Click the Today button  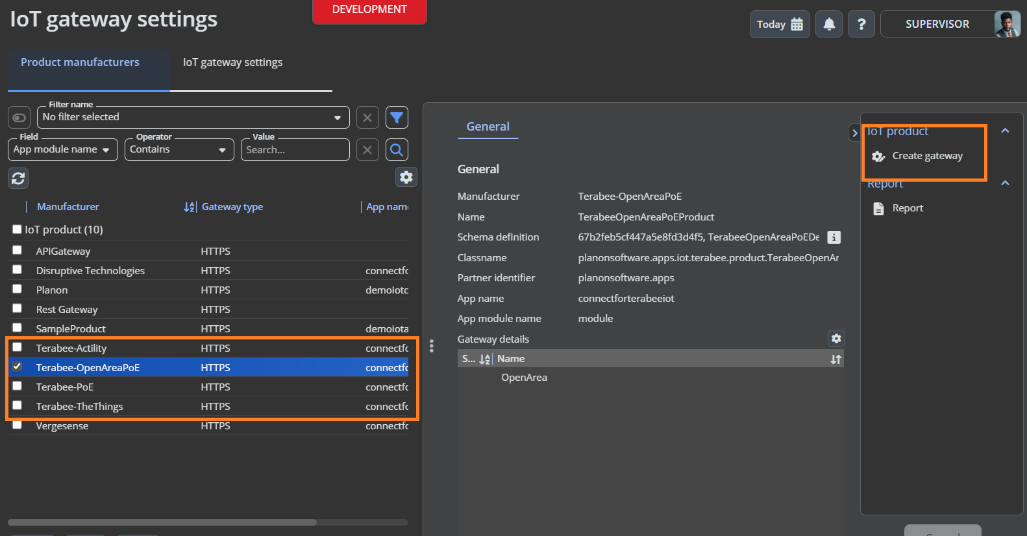tap(779, 24)
